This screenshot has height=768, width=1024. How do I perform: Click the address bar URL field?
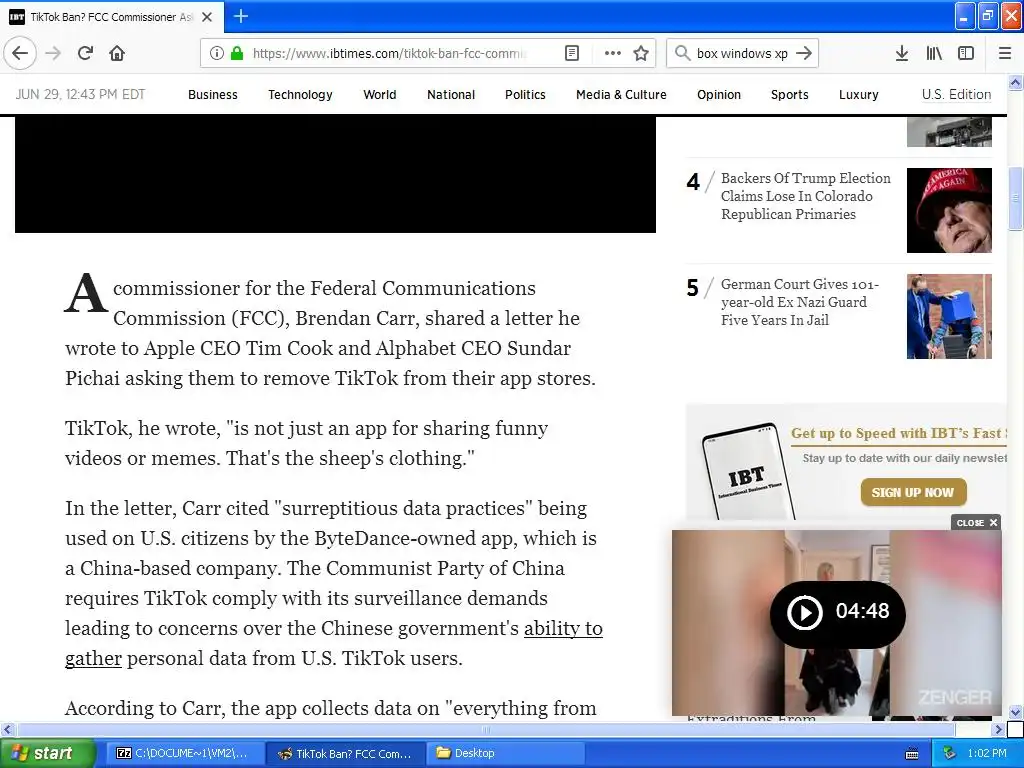[389, 53]
